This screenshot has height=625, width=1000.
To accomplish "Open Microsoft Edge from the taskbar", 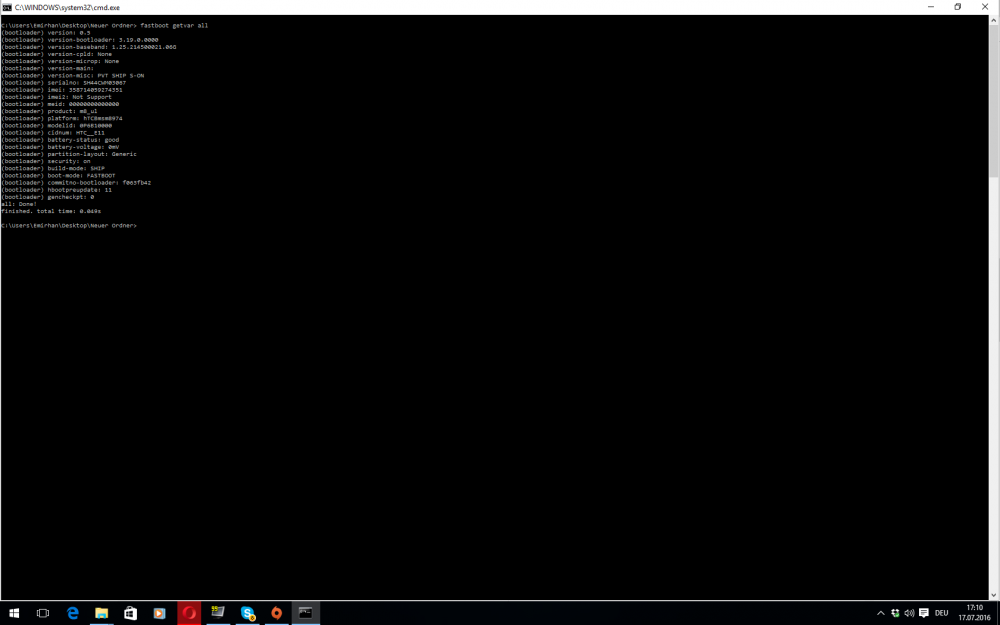I will tap(72, 612).
